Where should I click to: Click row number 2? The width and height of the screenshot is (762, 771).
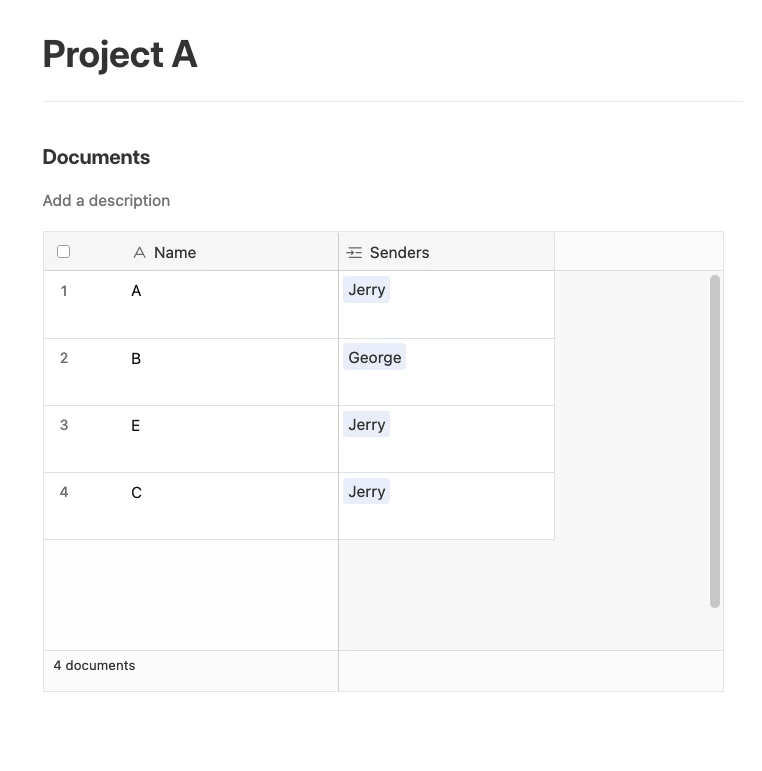[64, 358]
